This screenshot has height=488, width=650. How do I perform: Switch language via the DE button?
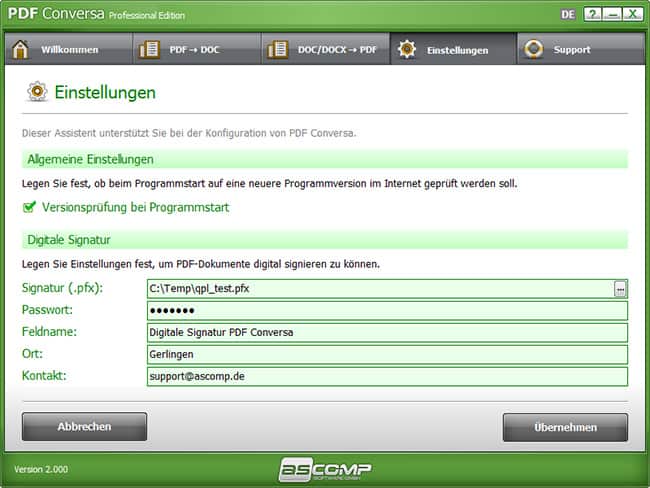tap(568, 15)
